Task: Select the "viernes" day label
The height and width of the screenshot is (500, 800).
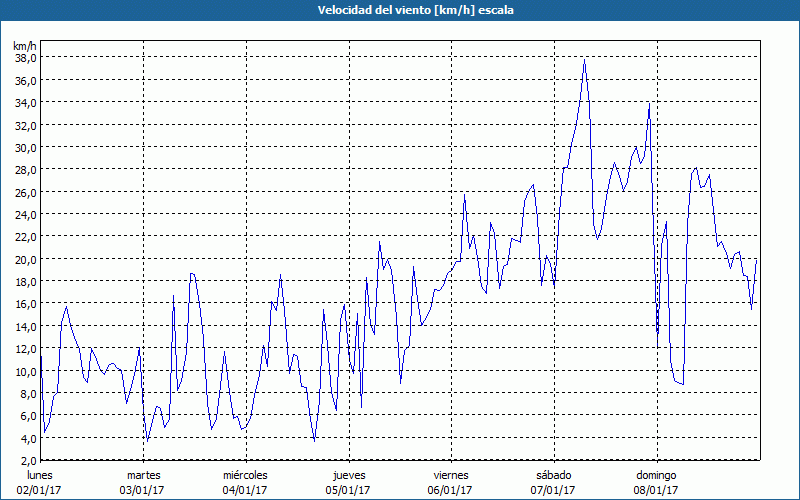Action: click(451, 474)
